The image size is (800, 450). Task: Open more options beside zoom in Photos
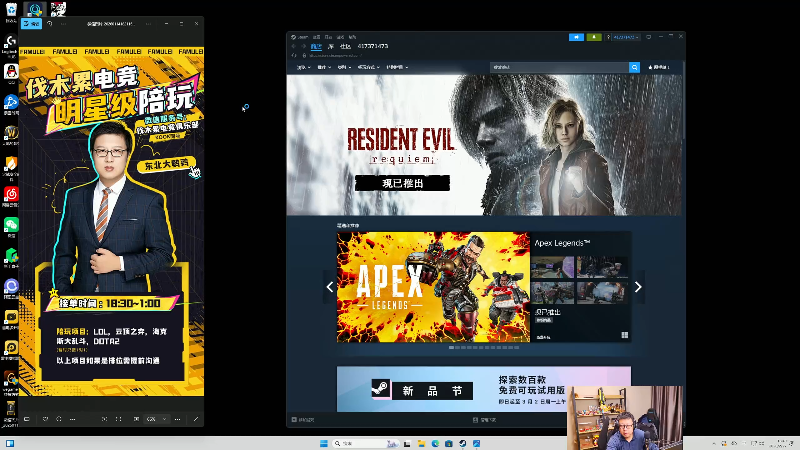coord(177,419)
